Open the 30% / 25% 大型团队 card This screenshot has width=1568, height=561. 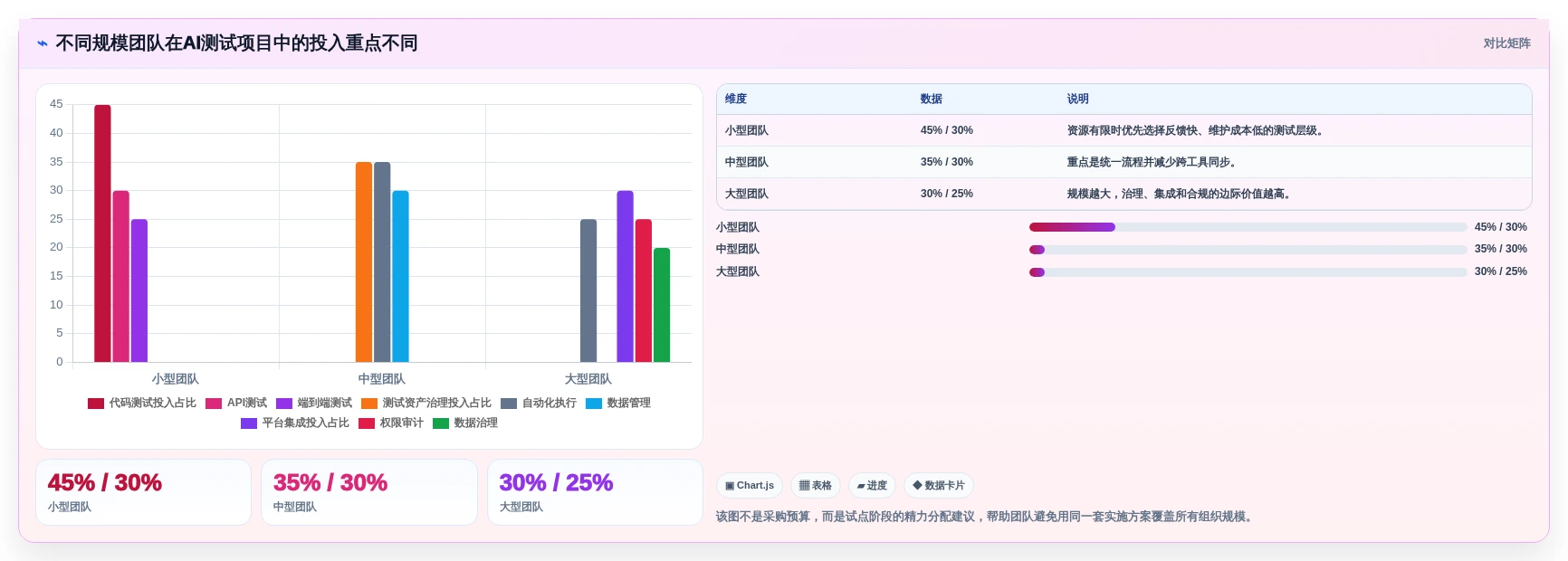595,492
